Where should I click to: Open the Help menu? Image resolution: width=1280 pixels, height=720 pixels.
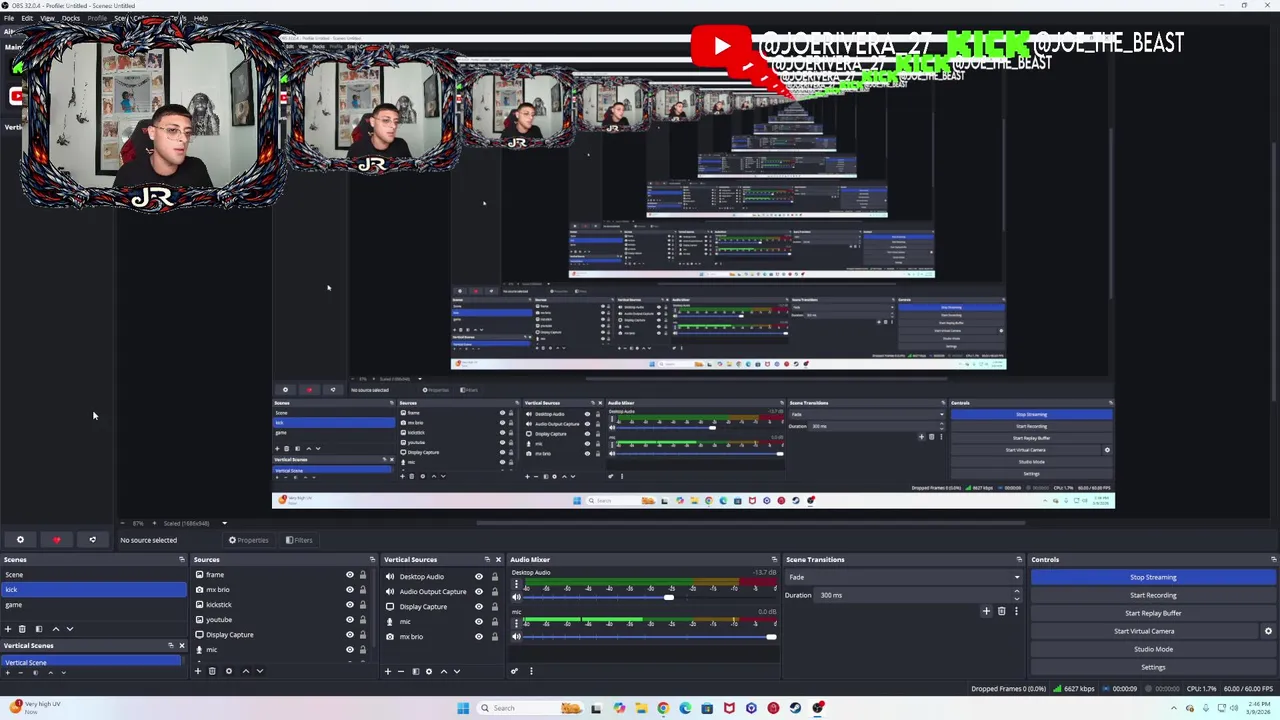[201, 18]
